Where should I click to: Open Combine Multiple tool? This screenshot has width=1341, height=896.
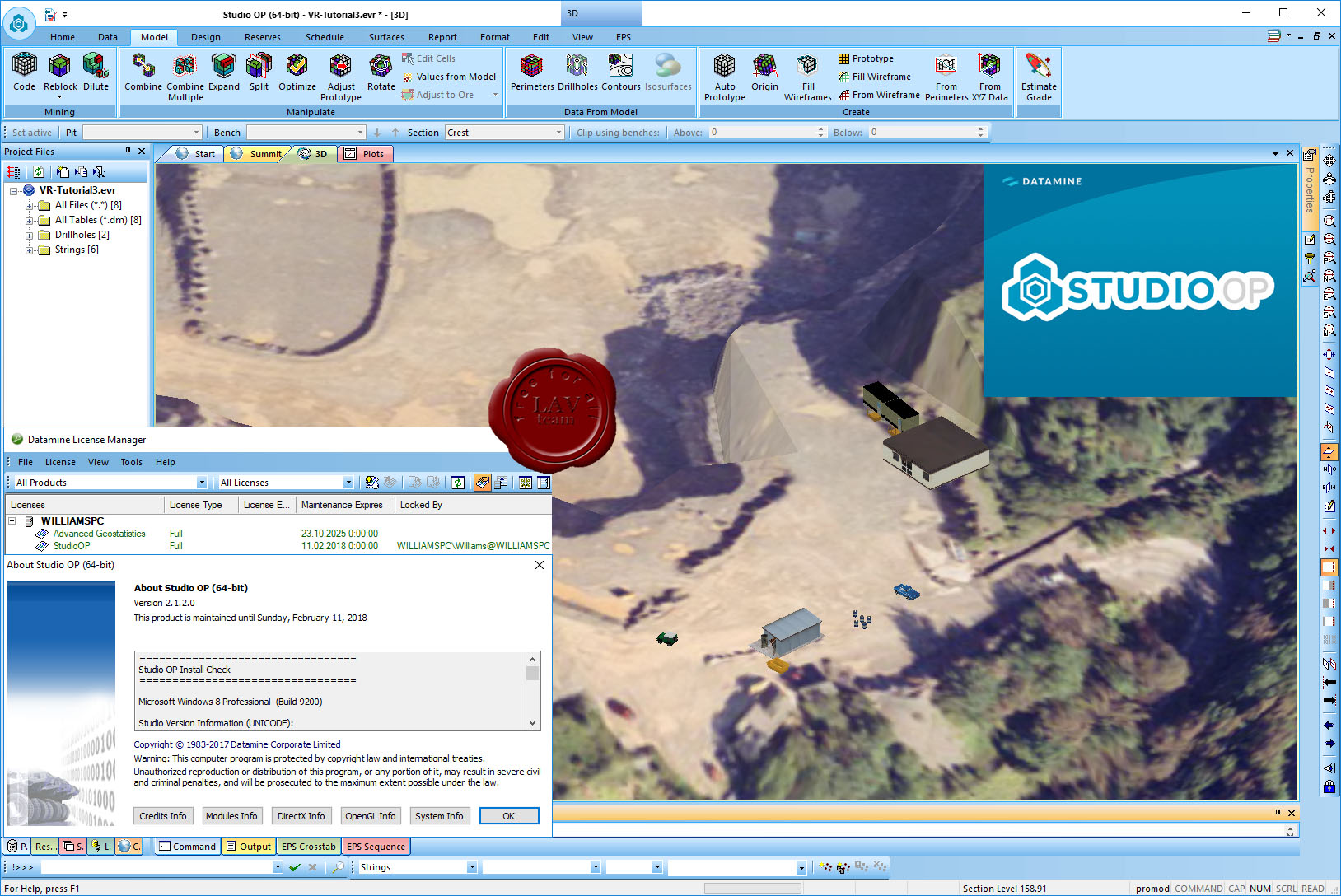(x=185, y=77)
